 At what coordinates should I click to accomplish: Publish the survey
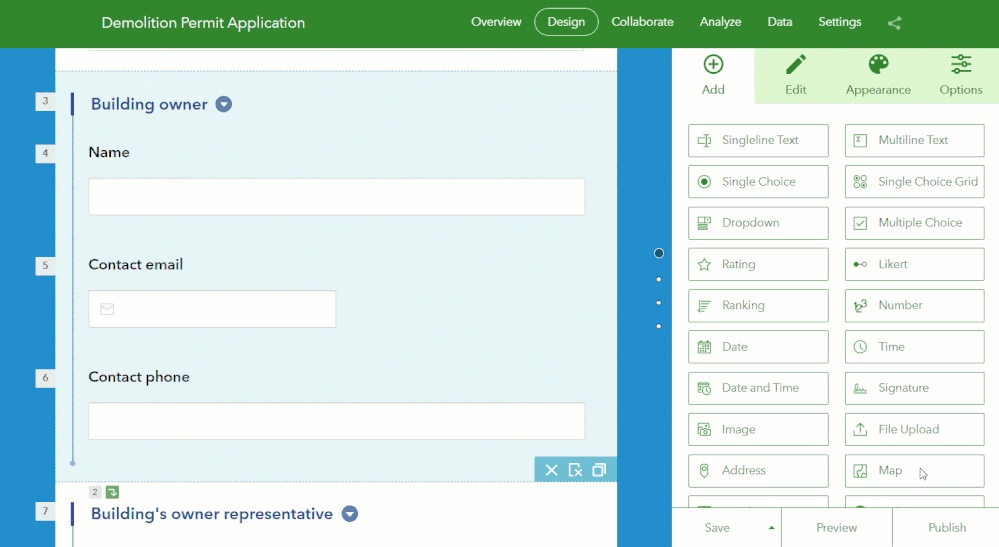click(x=947, y=528)
